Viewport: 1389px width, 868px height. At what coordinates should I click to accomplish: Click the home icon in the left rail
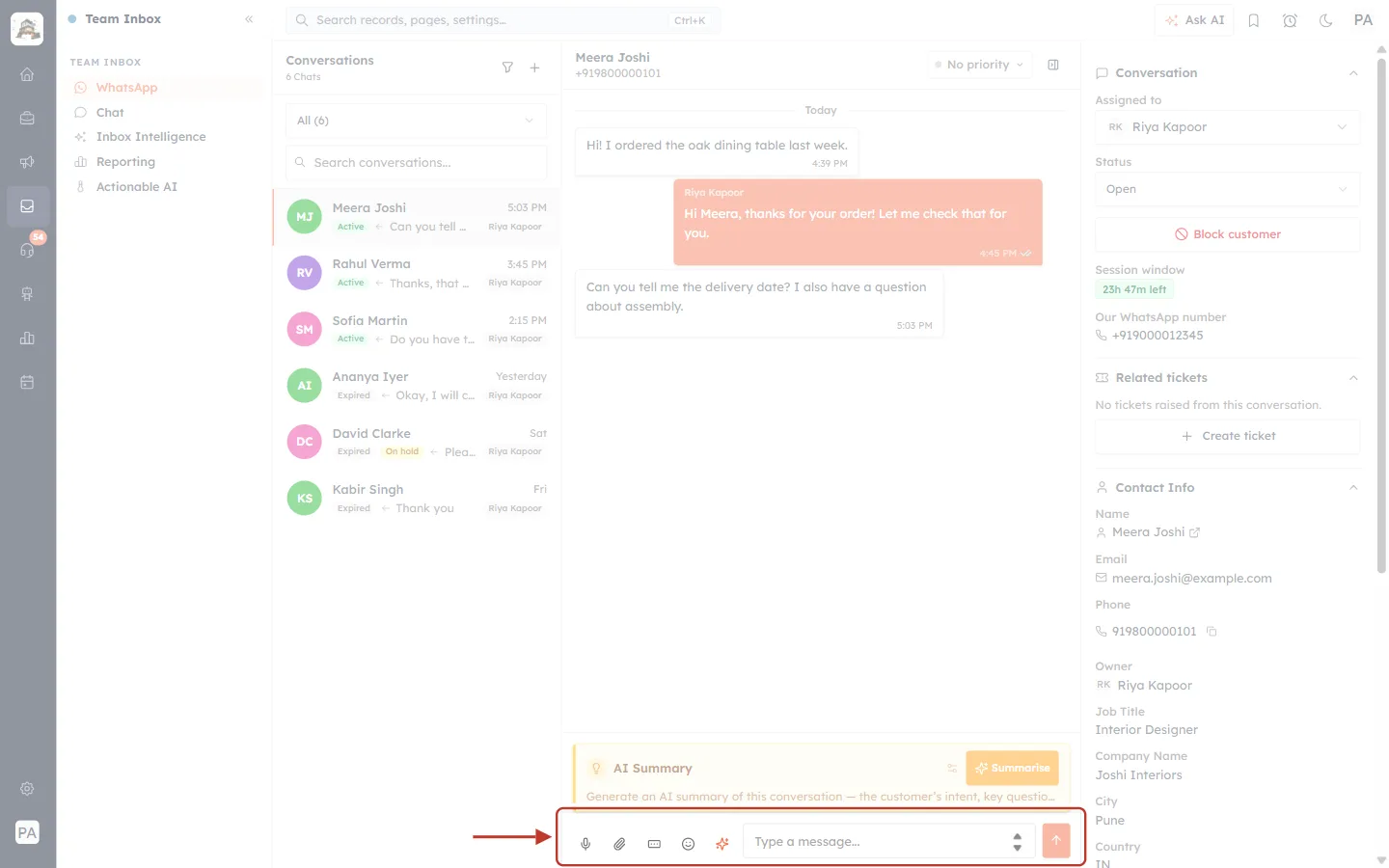[27, 74]
